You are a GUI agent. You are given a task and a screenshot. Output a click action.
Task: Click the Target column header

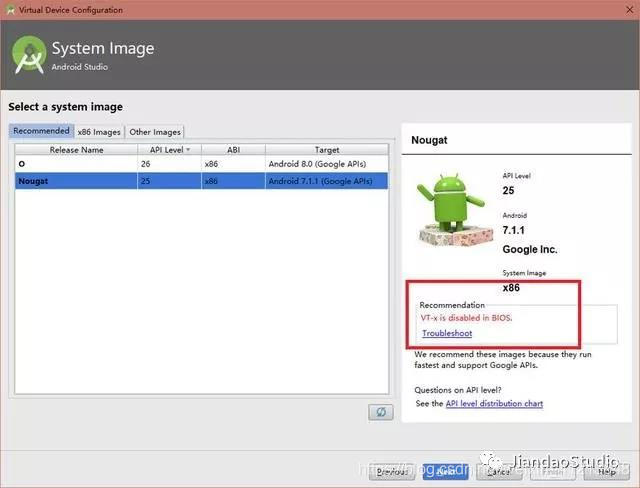click(x=327, y=150)
